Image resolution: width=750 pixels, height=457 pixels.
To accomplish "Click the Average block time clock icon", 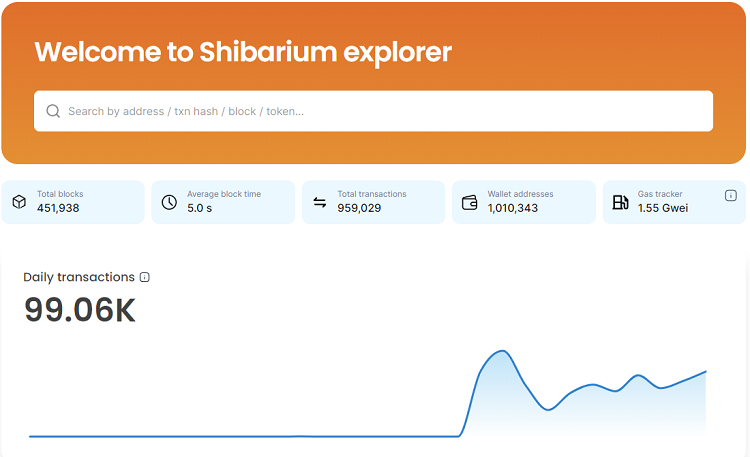I will [169, 202].
